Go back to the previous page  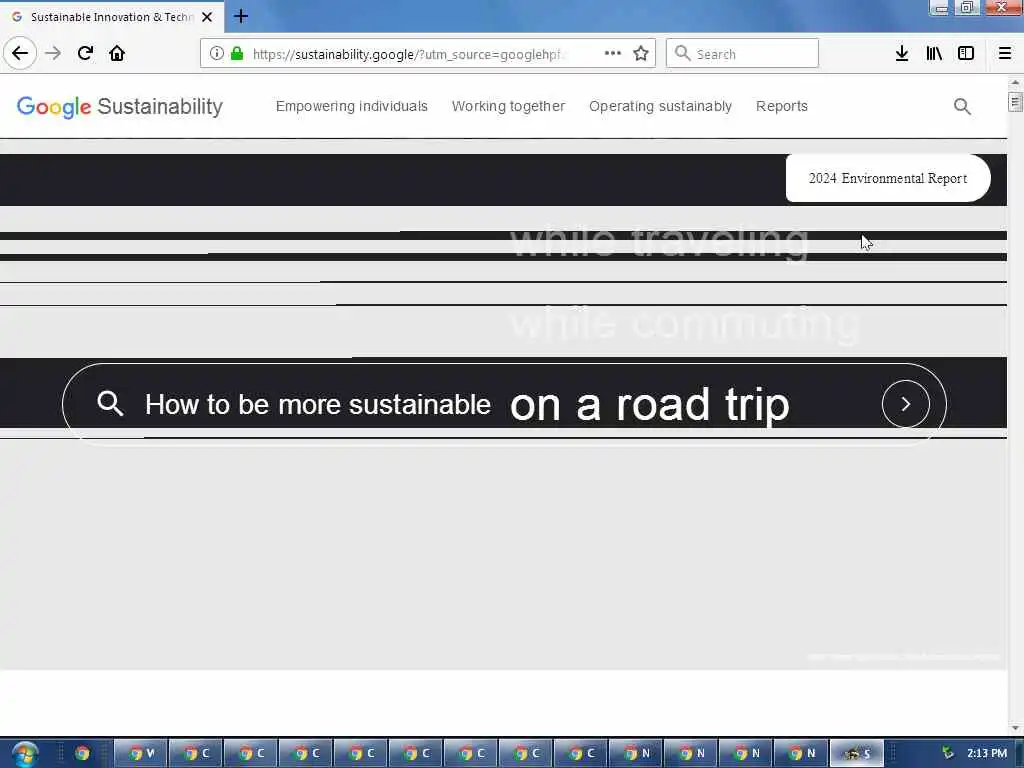point(20,53)
